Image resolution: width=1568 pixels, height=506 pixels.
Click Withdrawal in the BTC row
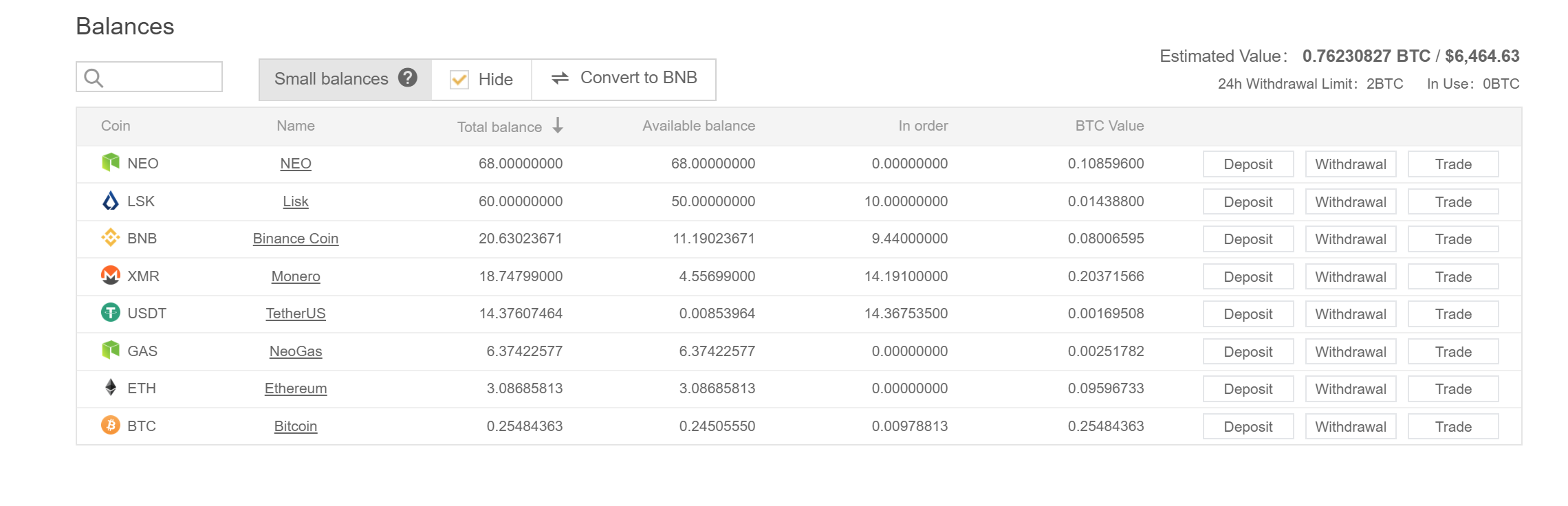click(1351, 426)
